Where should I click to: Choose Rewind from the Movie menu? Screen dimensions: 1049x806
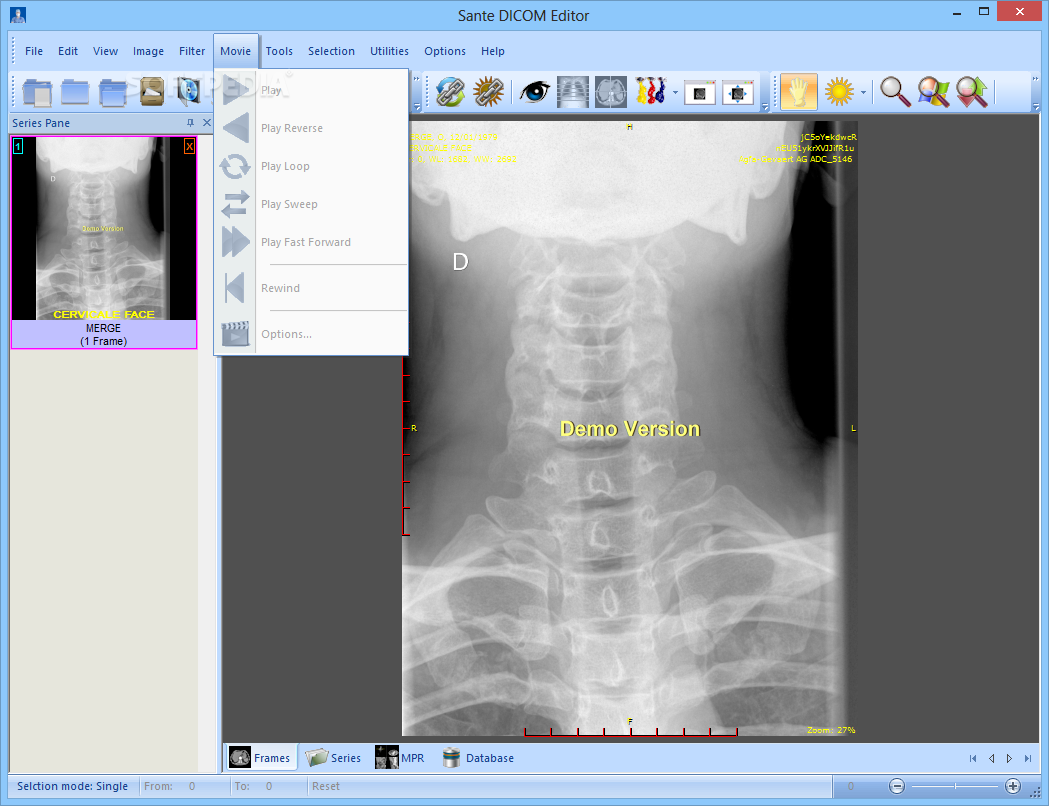coord(312,288)
